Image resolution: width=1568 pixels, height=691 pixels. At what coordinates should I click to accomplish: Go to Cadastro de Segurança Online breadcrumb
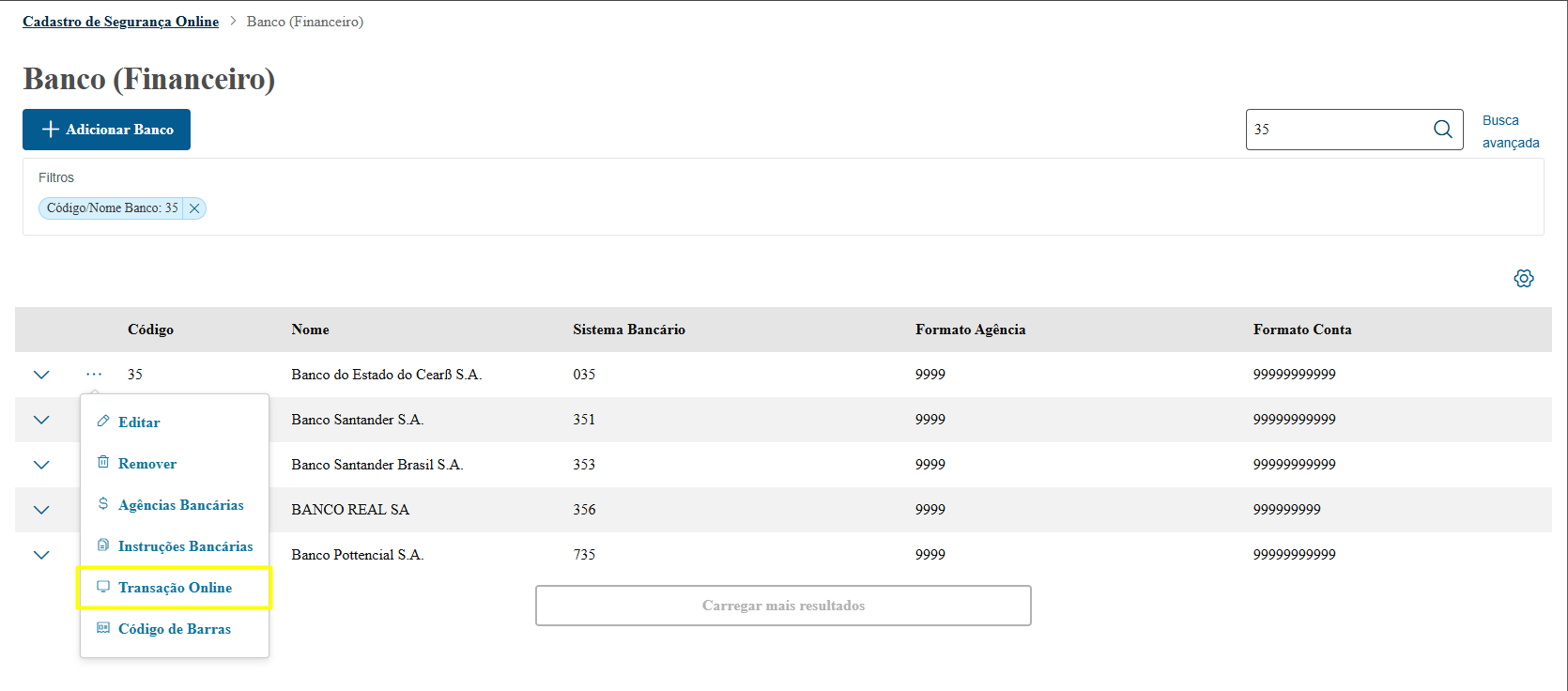120,22
